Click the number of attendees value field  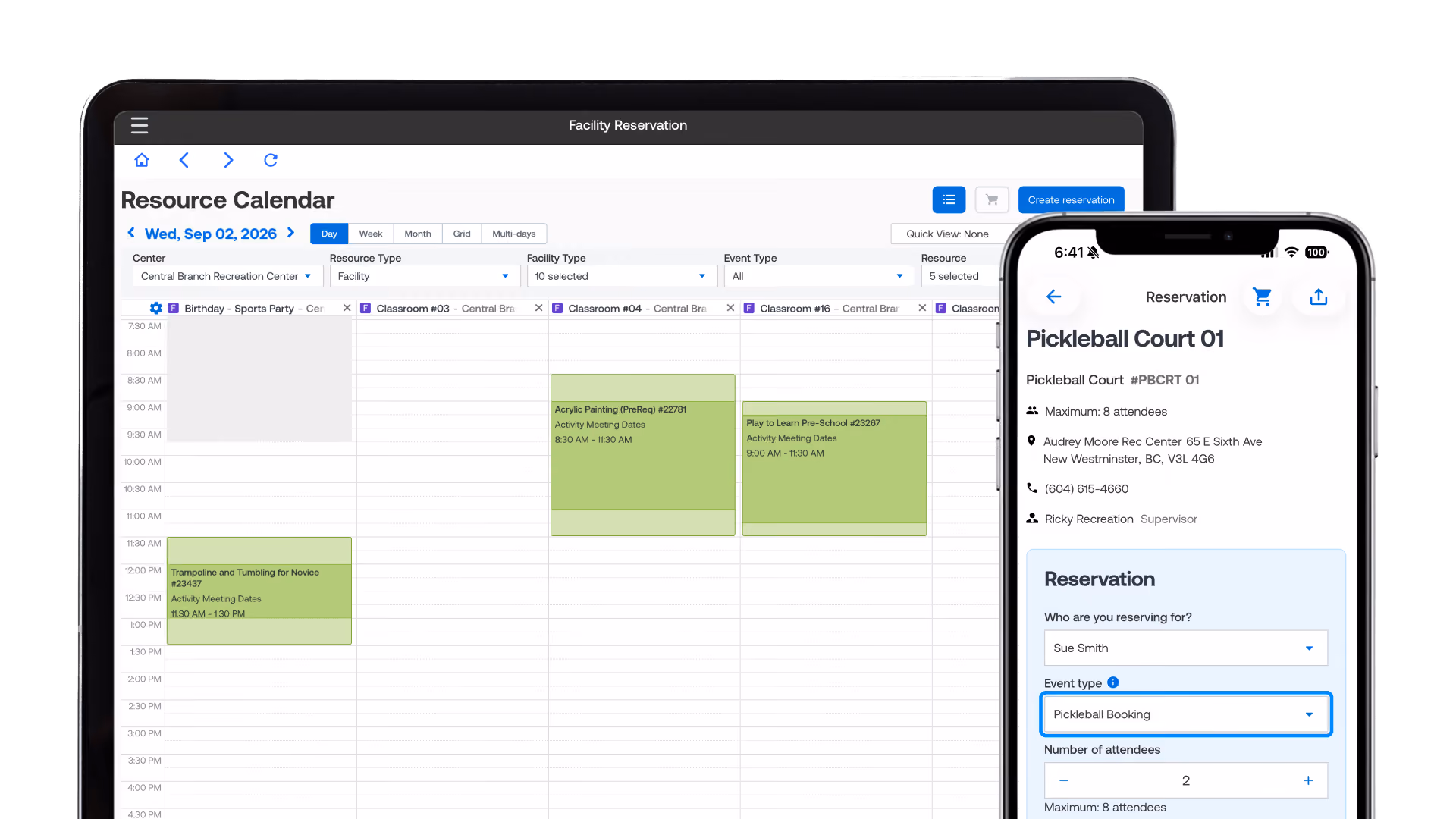[x=1185, y=780]
